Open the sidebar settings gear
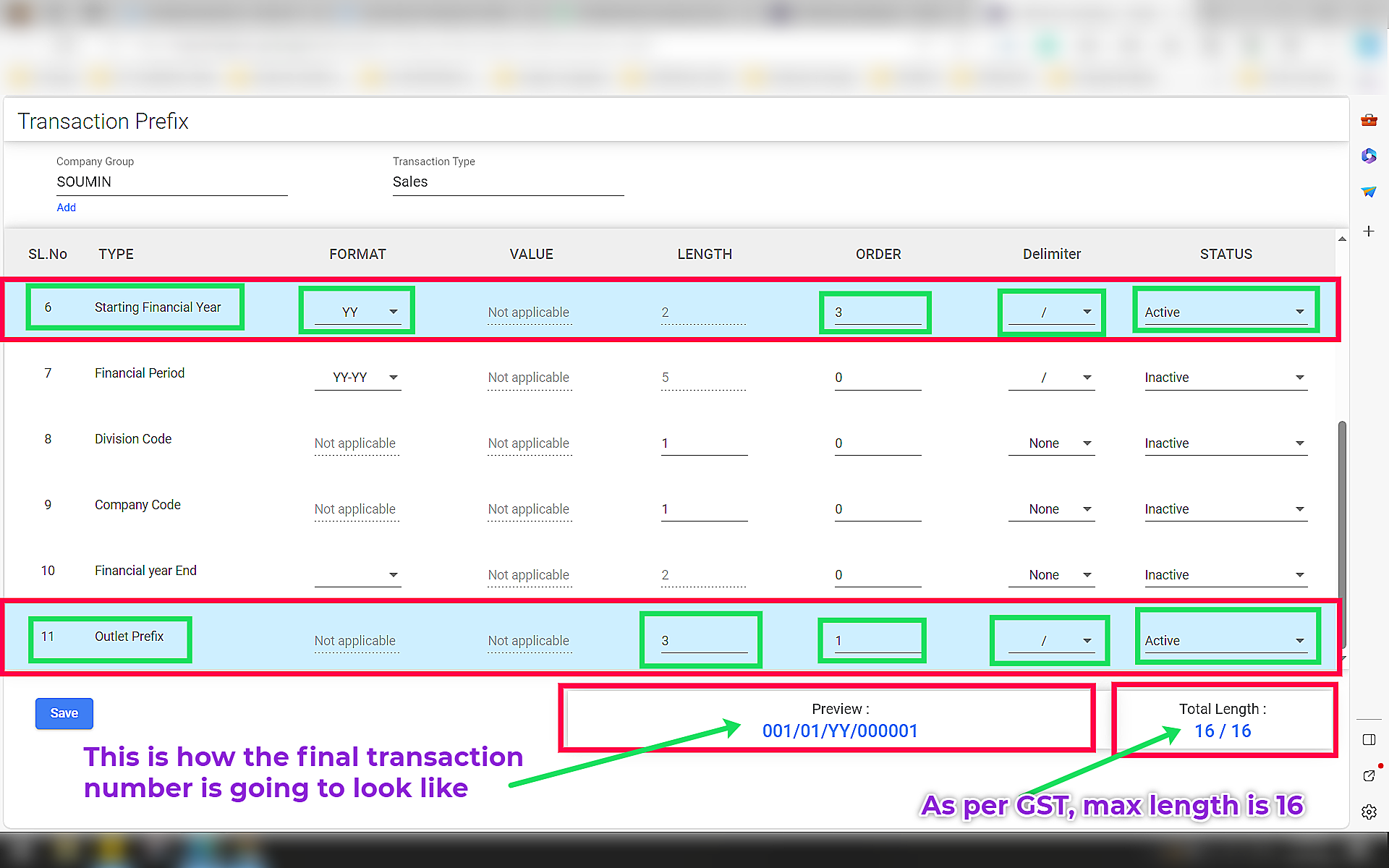This screenshot has height=868, width=1389. (1369, 812)
